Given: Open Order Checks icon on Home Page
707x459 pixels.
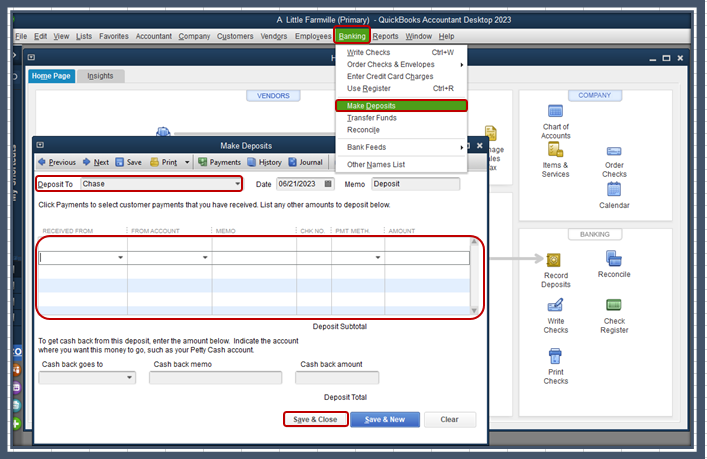Looking at the screenshot, I should [x=614, y=151].
